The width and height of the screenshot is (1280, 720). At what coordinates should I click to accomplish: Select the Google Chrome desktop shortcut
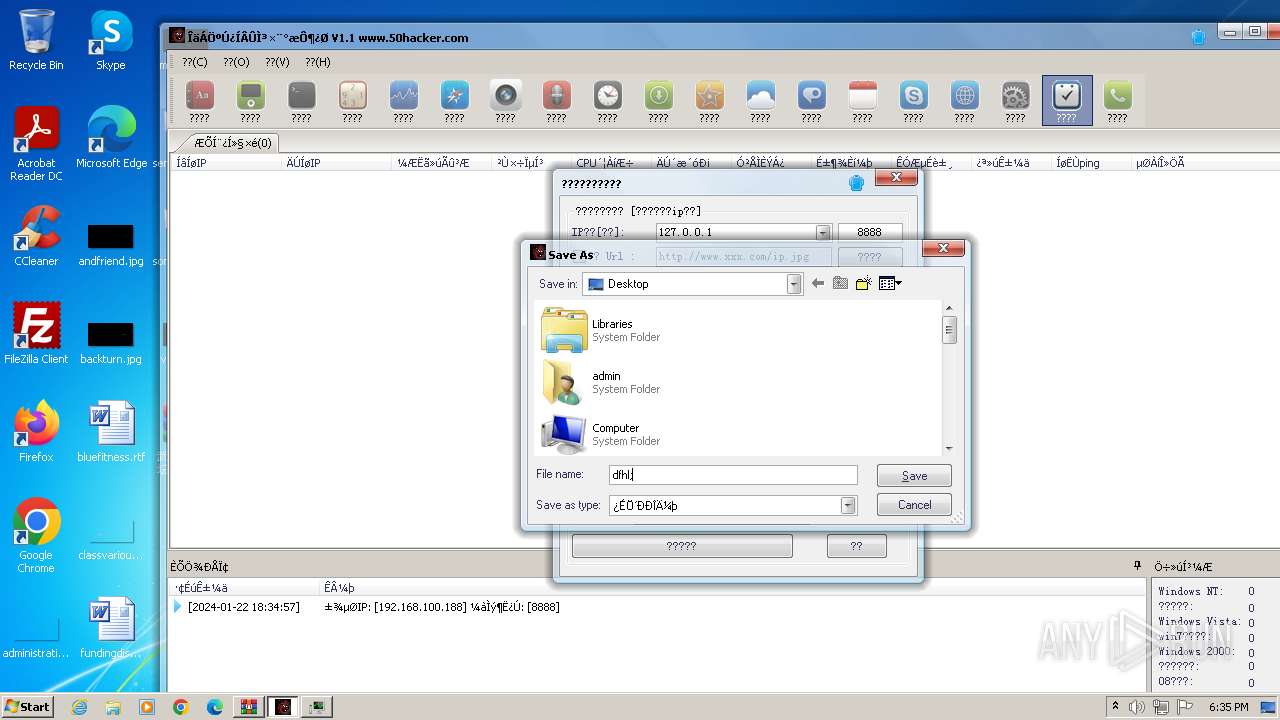pyautogui.click(x=36, y=536)
